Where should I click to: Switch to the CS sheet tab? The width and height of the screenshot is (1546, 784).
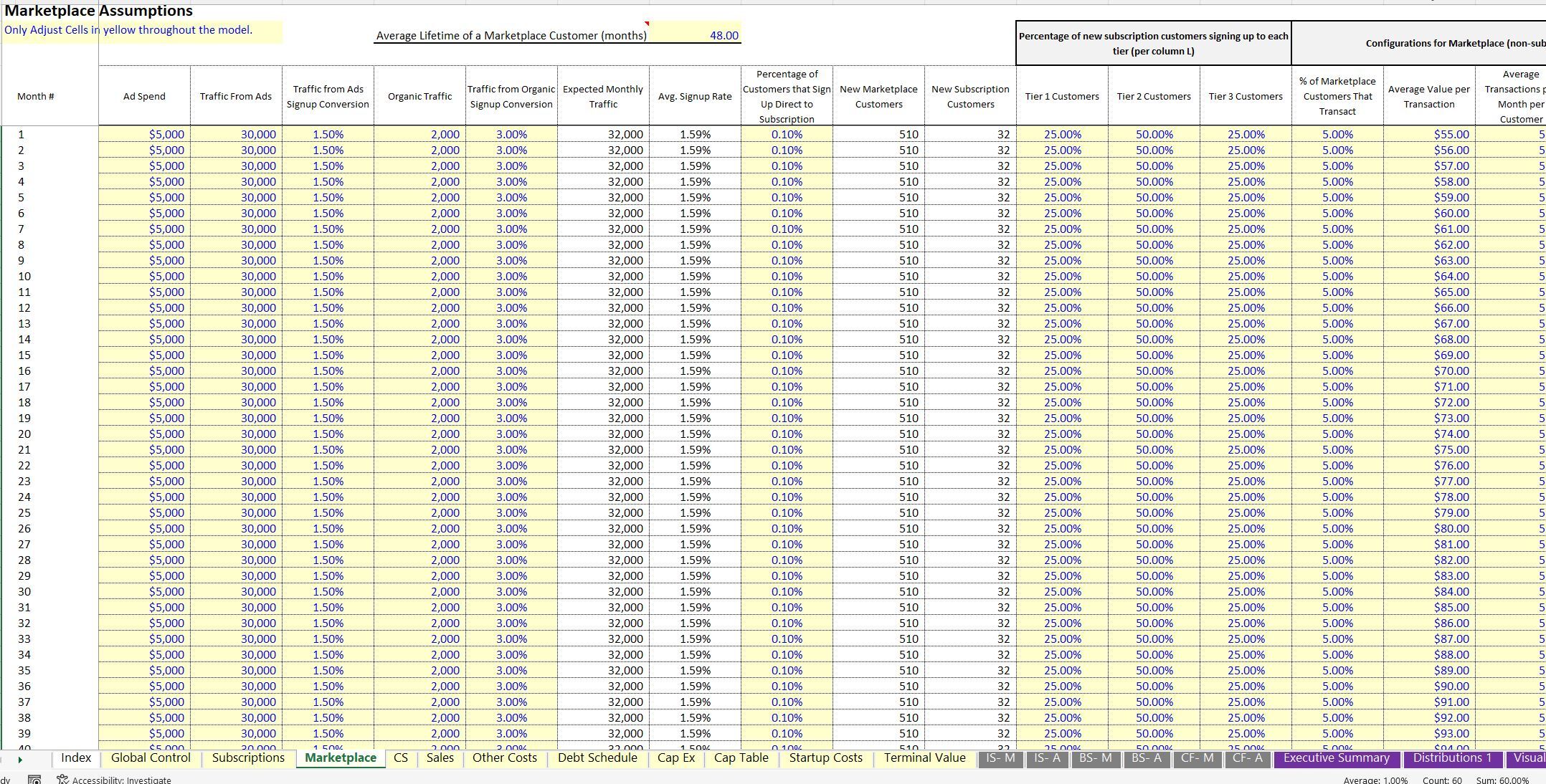point(401,758)
